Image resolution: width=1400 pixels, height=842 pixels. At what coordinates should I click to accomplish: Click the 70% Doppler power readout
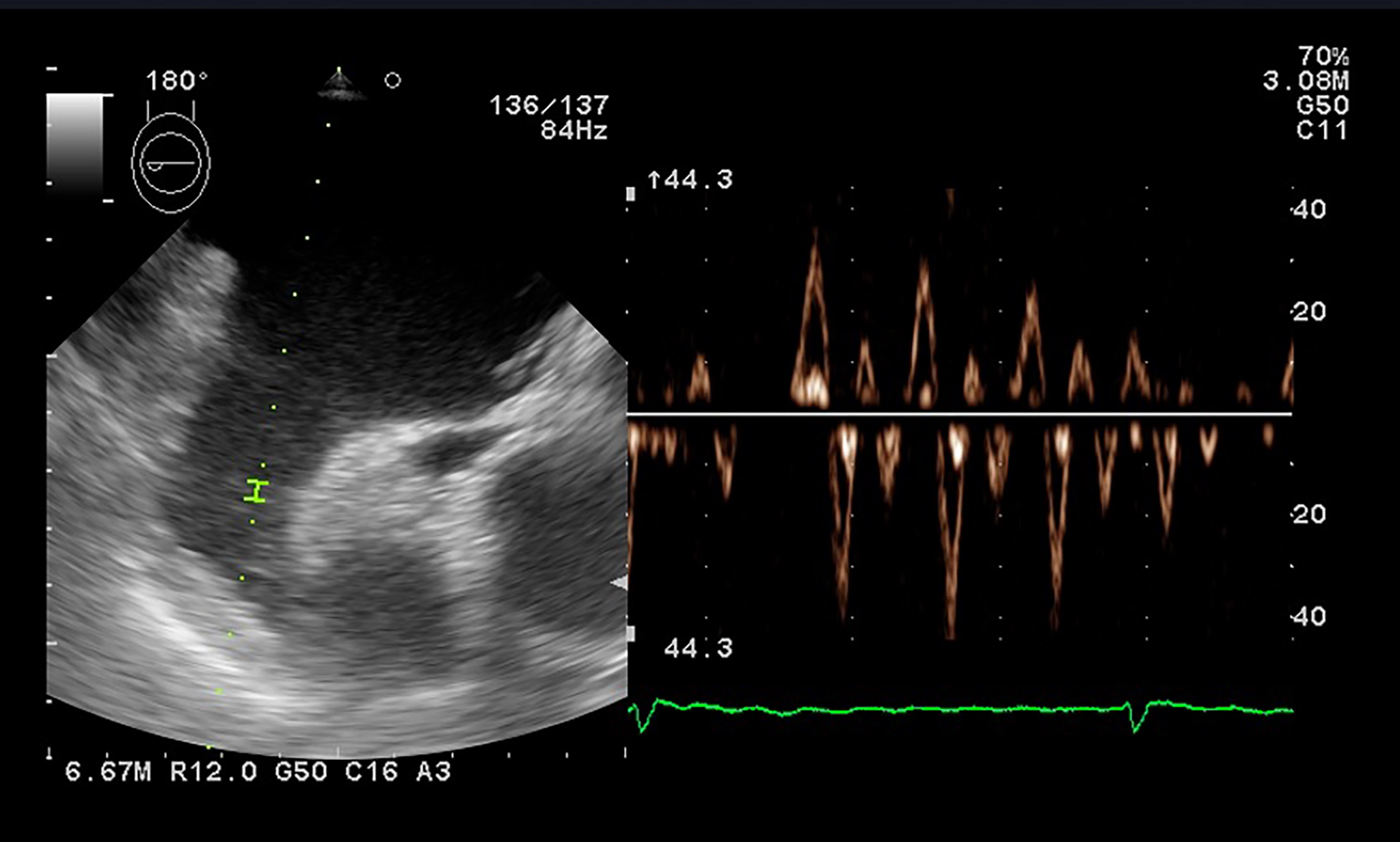pyautogui.click(x=1323, y=56)
